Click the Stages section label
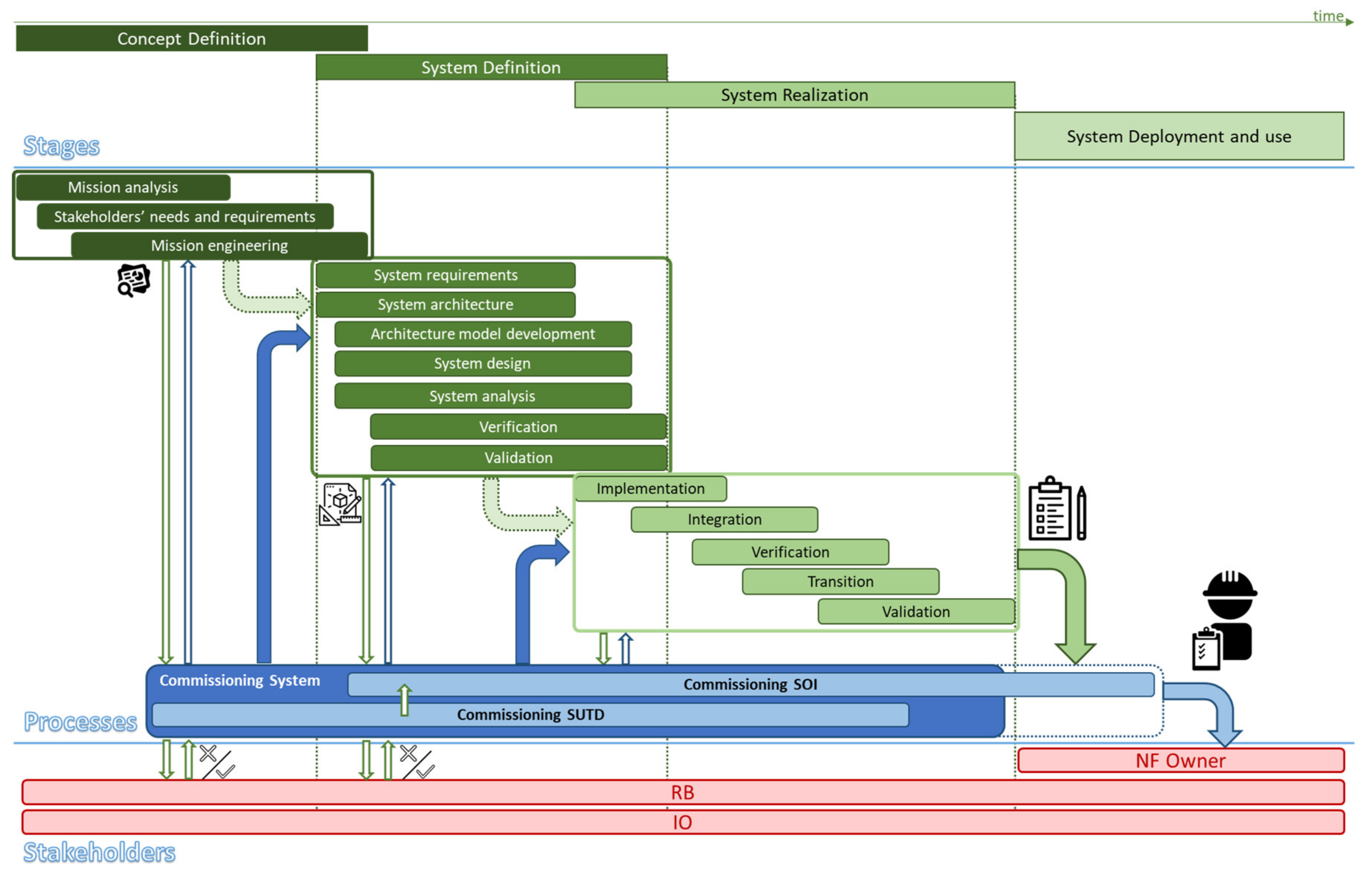The image size is (1372, 873). pos(61,146)
